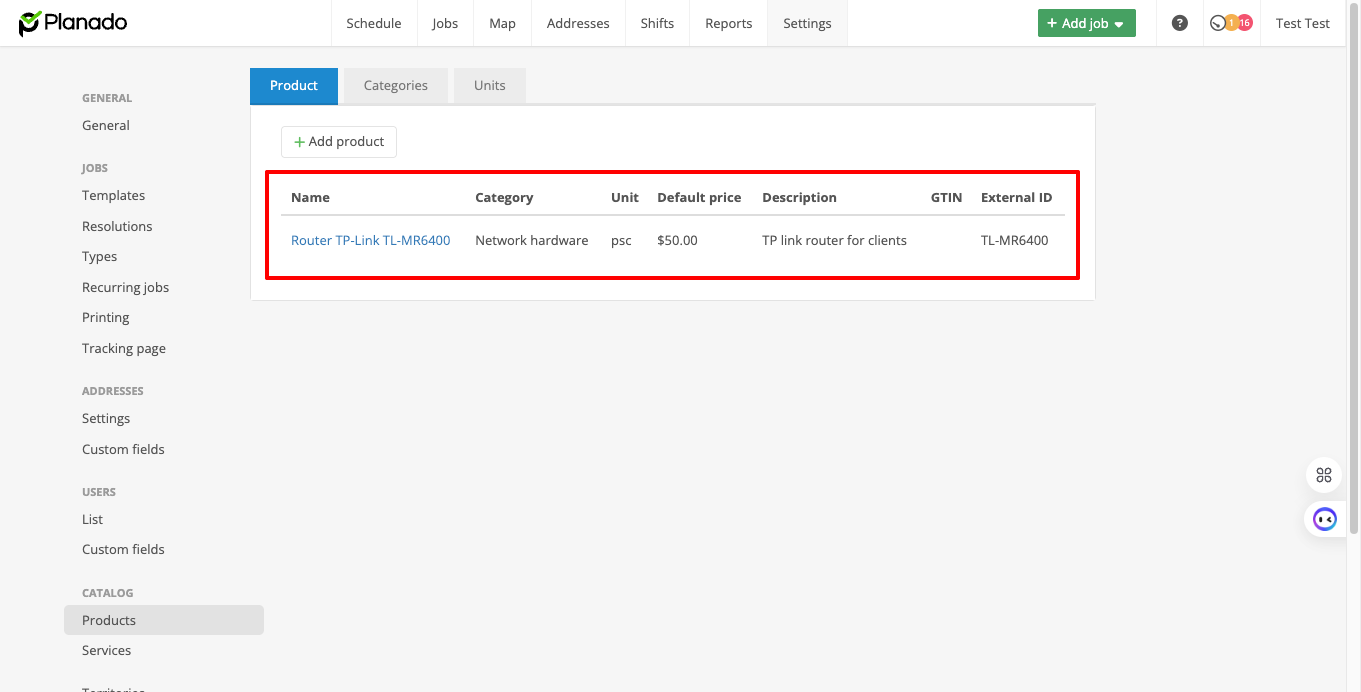Viewport: 1361px width, 692px height.
Task: Click the page vertical scrollbar
Action: click(1355, 270)
